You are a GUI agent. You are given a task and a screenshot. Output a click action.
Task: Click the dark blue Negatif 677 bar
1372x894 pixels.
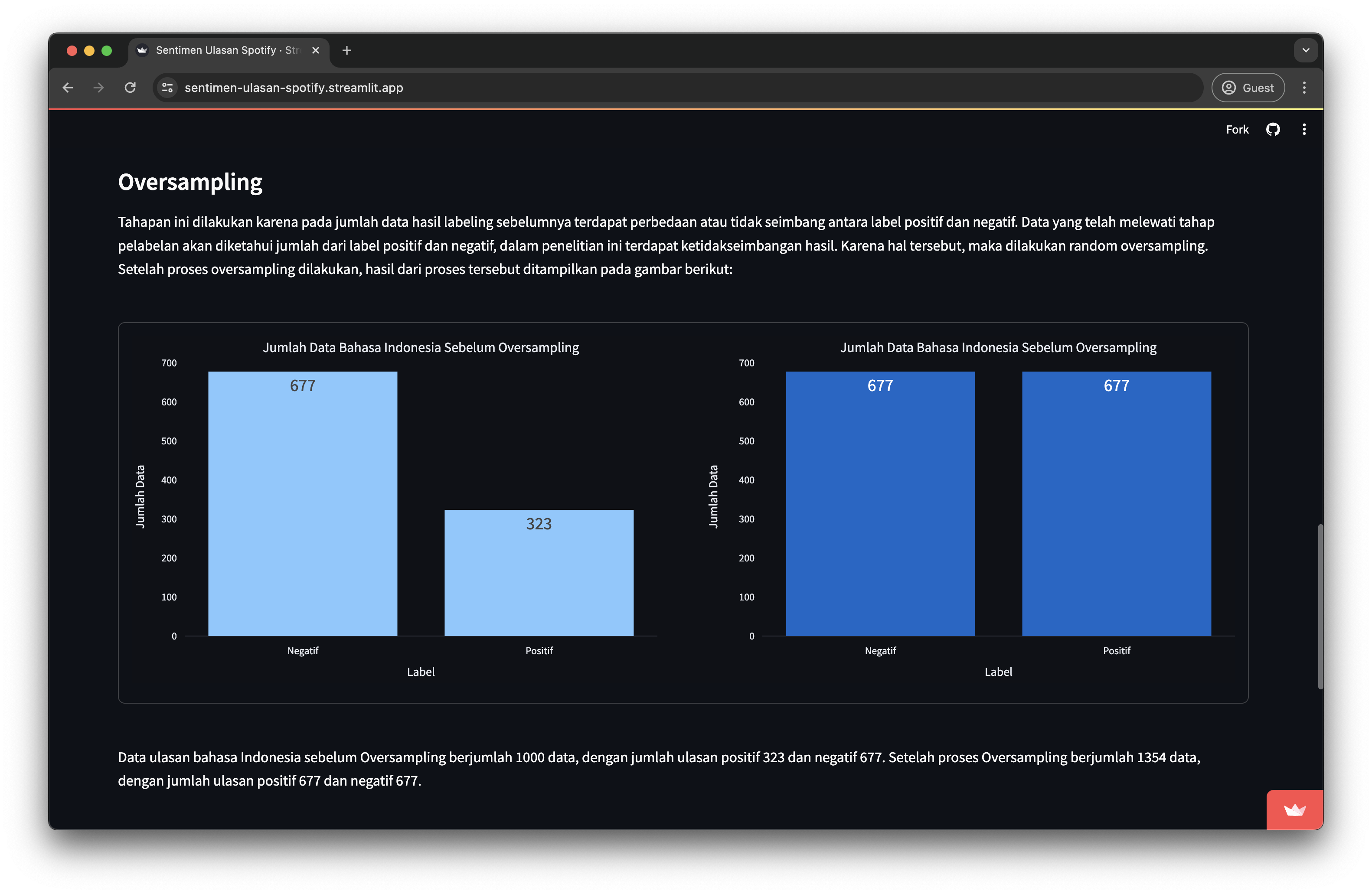(x=880, y=504)
